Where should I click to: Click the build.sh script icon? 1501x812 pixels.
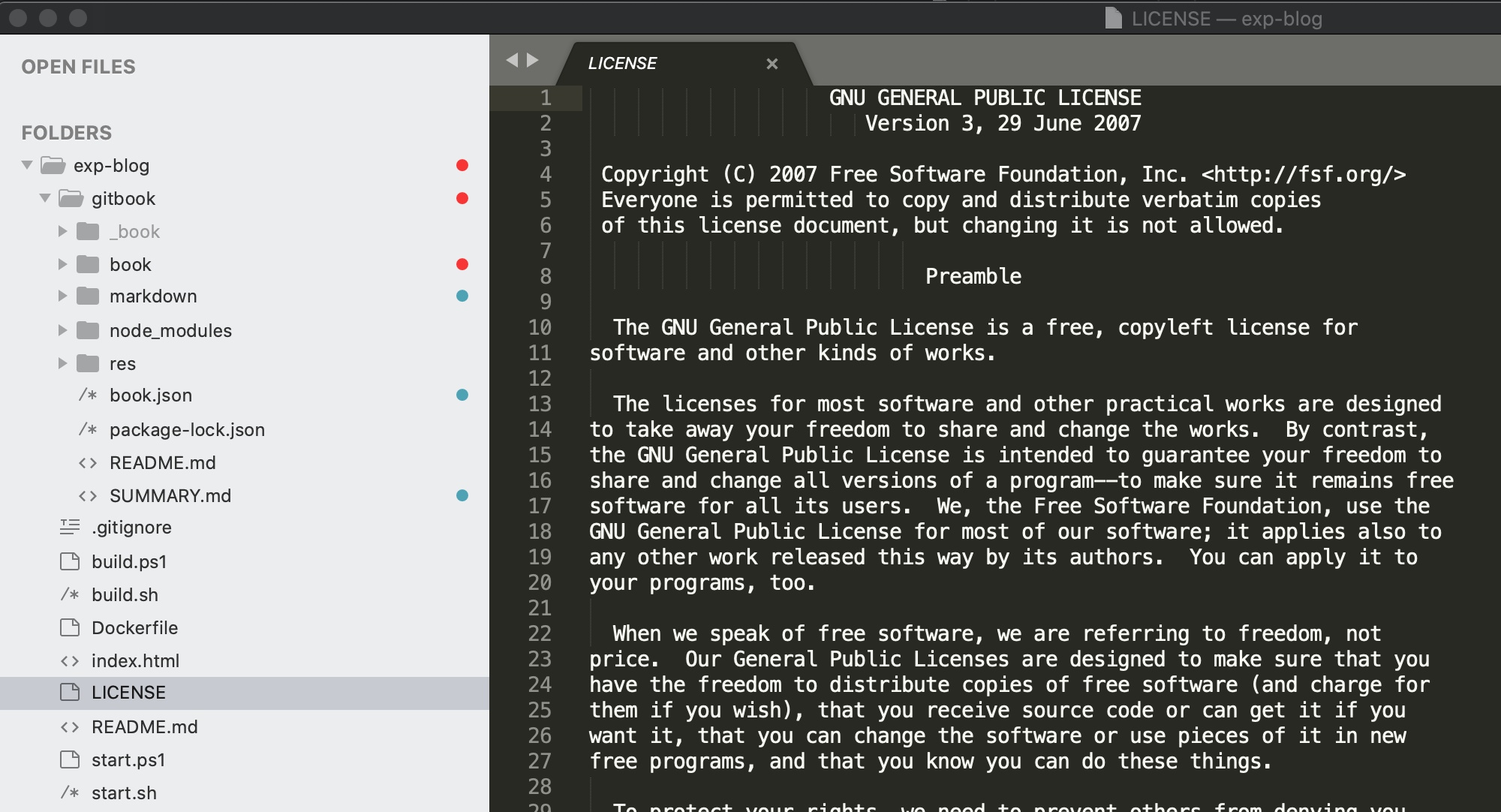(70, 594)
